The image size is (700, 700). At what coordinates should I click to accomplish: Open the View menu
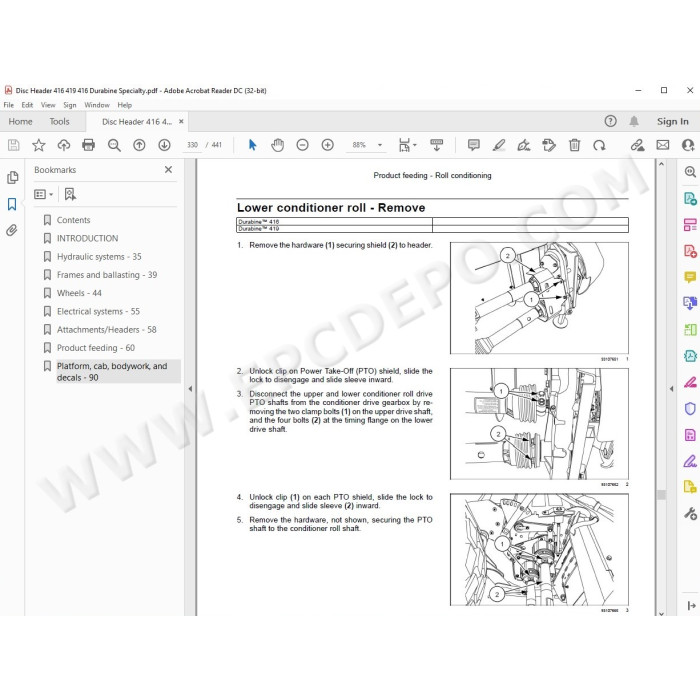(x=48, y=105)
